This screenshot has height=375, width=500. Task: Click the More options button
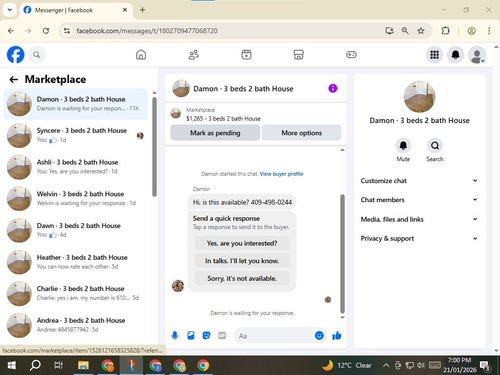click(x=301, y=133)
